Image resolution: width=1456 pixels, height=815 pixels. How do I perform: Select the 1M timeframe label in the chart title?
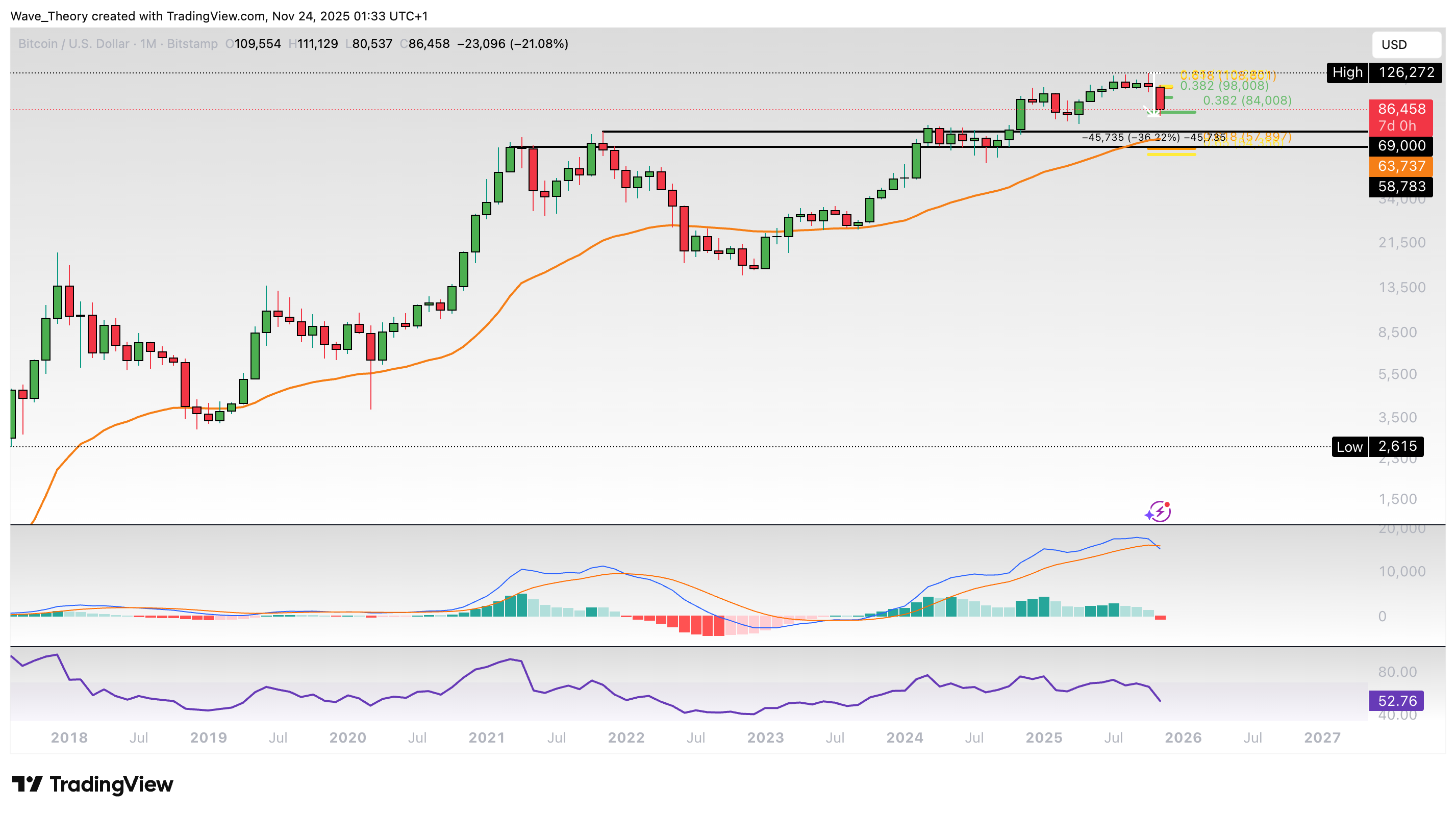(147, 43)
